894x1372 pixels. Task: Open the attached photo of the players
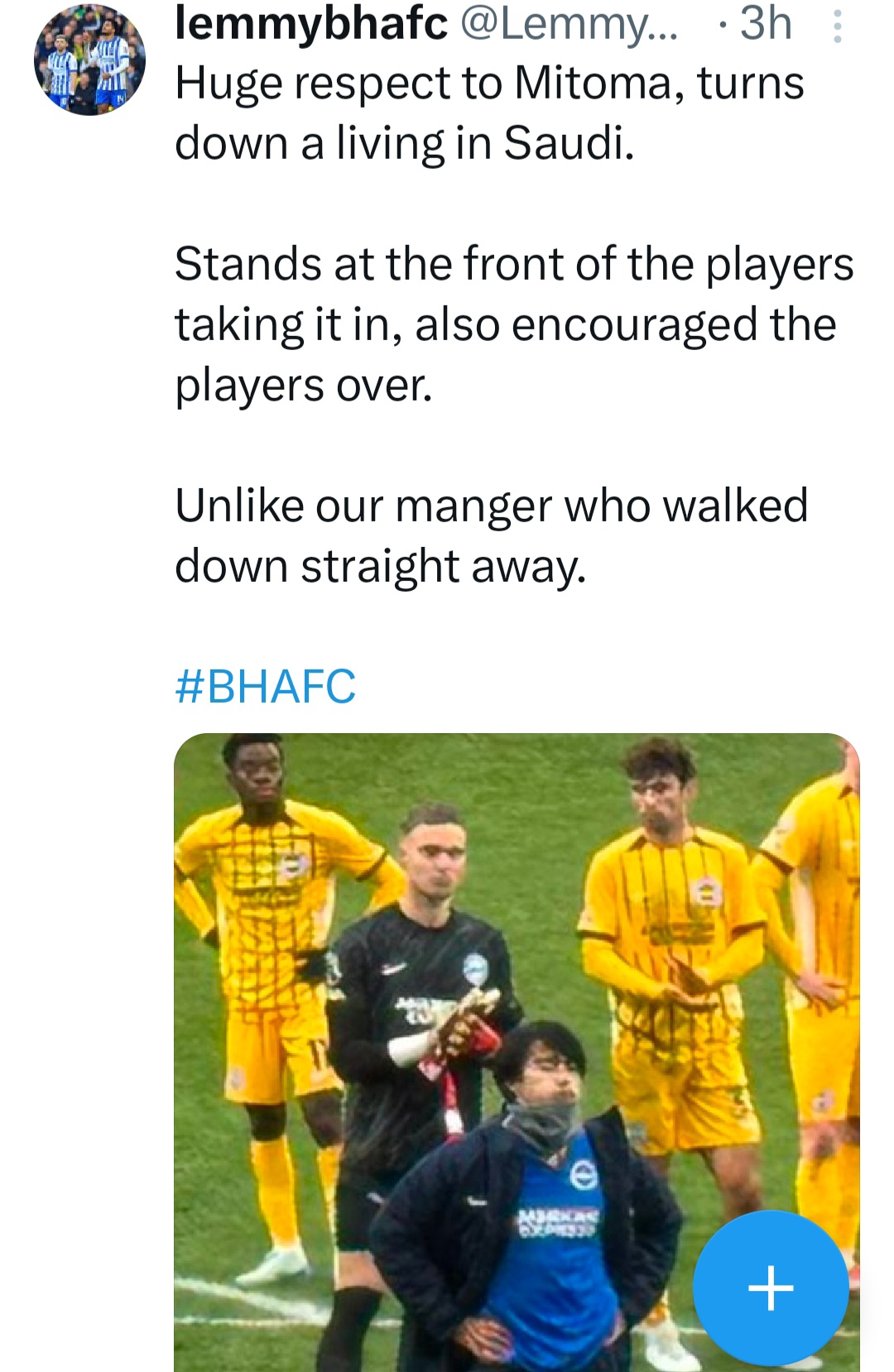click(x=517, y=1052)
